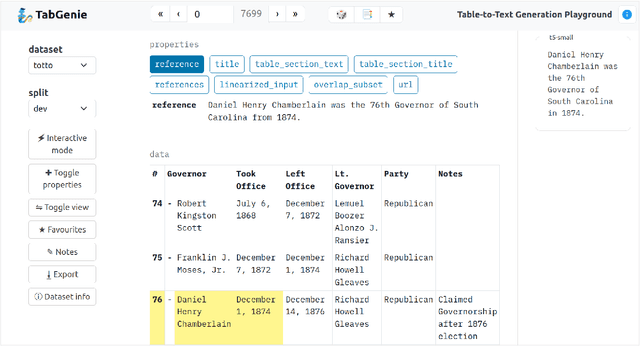Click the t5-small model output text
640x362 pixels.
582,84
